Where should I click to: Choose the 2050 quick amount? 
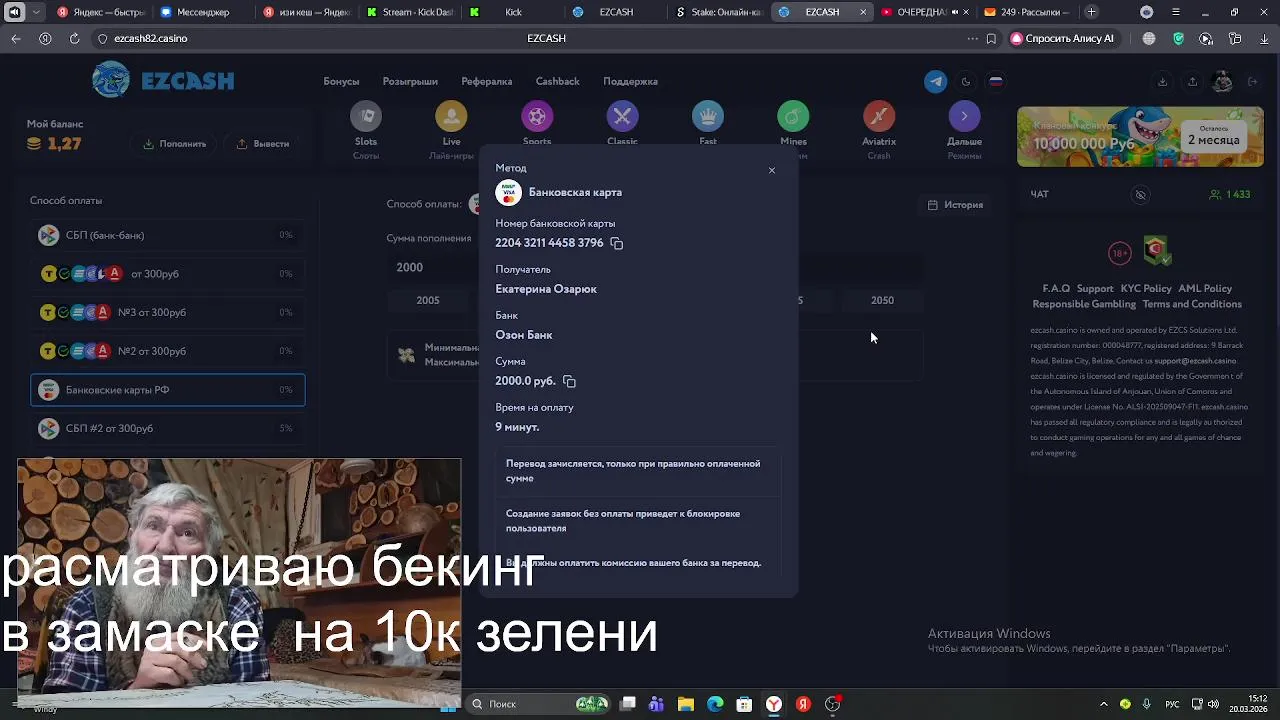(x=882, y=300)
